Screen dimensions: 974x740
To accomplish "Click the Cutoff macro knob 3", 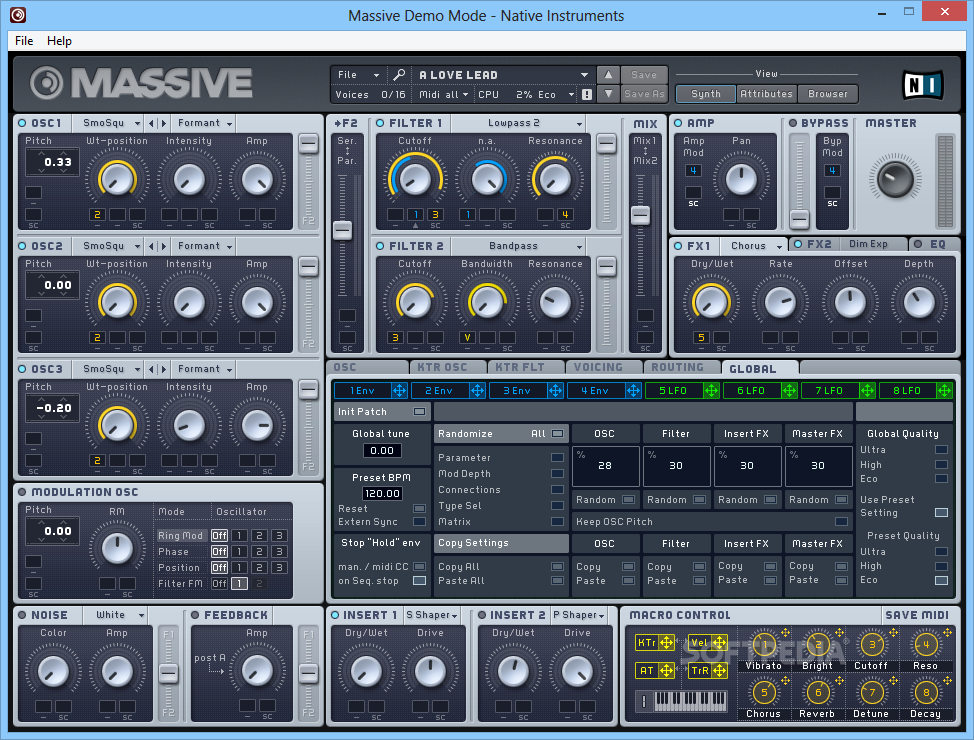I will click(872, 644).
